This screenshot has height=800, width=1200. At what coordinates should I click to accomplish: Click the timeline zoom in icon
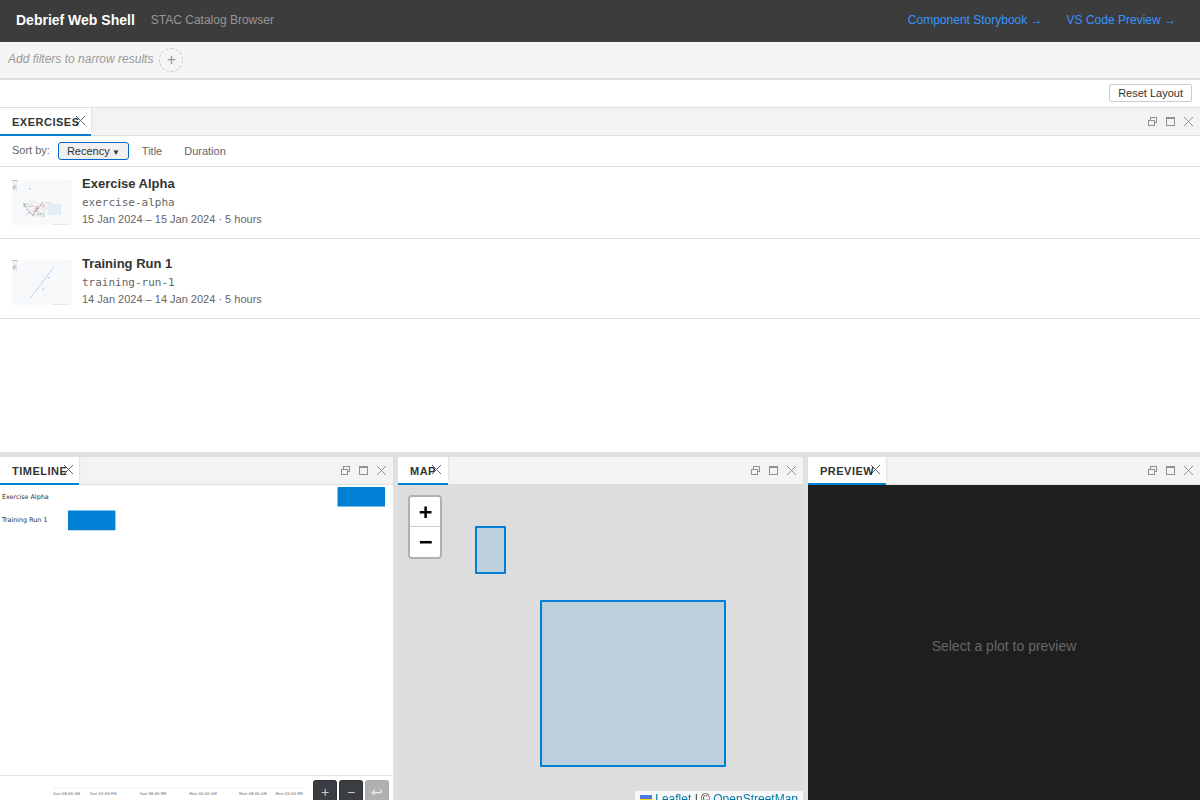click(x=324, y=790)
